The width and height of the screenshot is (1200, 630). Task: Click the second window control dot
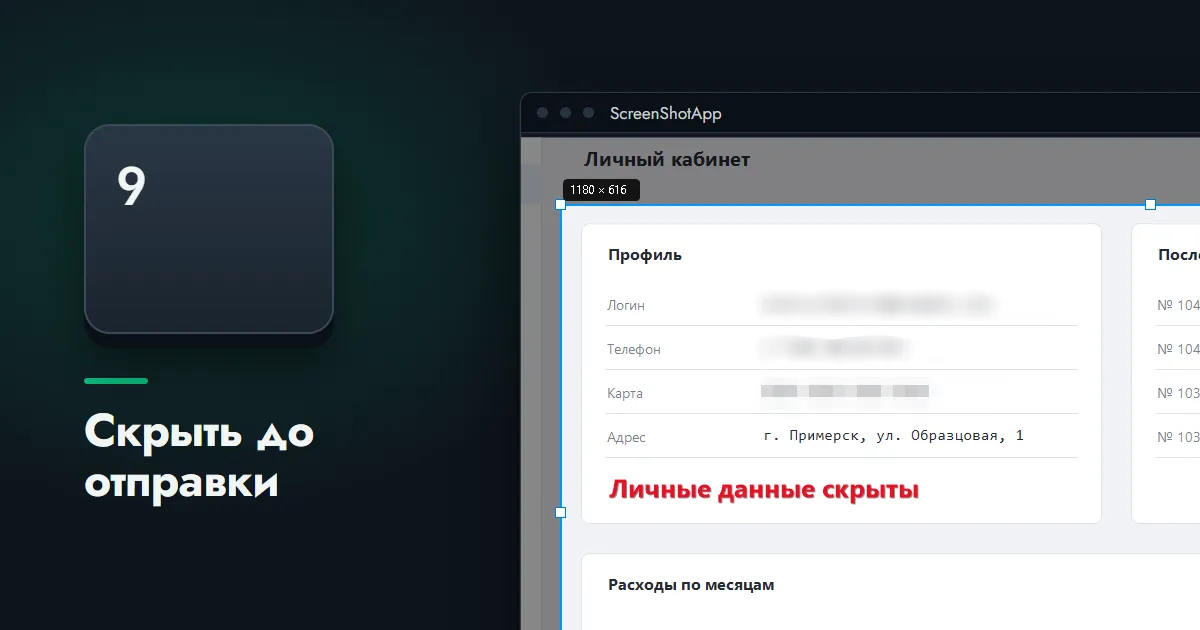coord(566,113)
